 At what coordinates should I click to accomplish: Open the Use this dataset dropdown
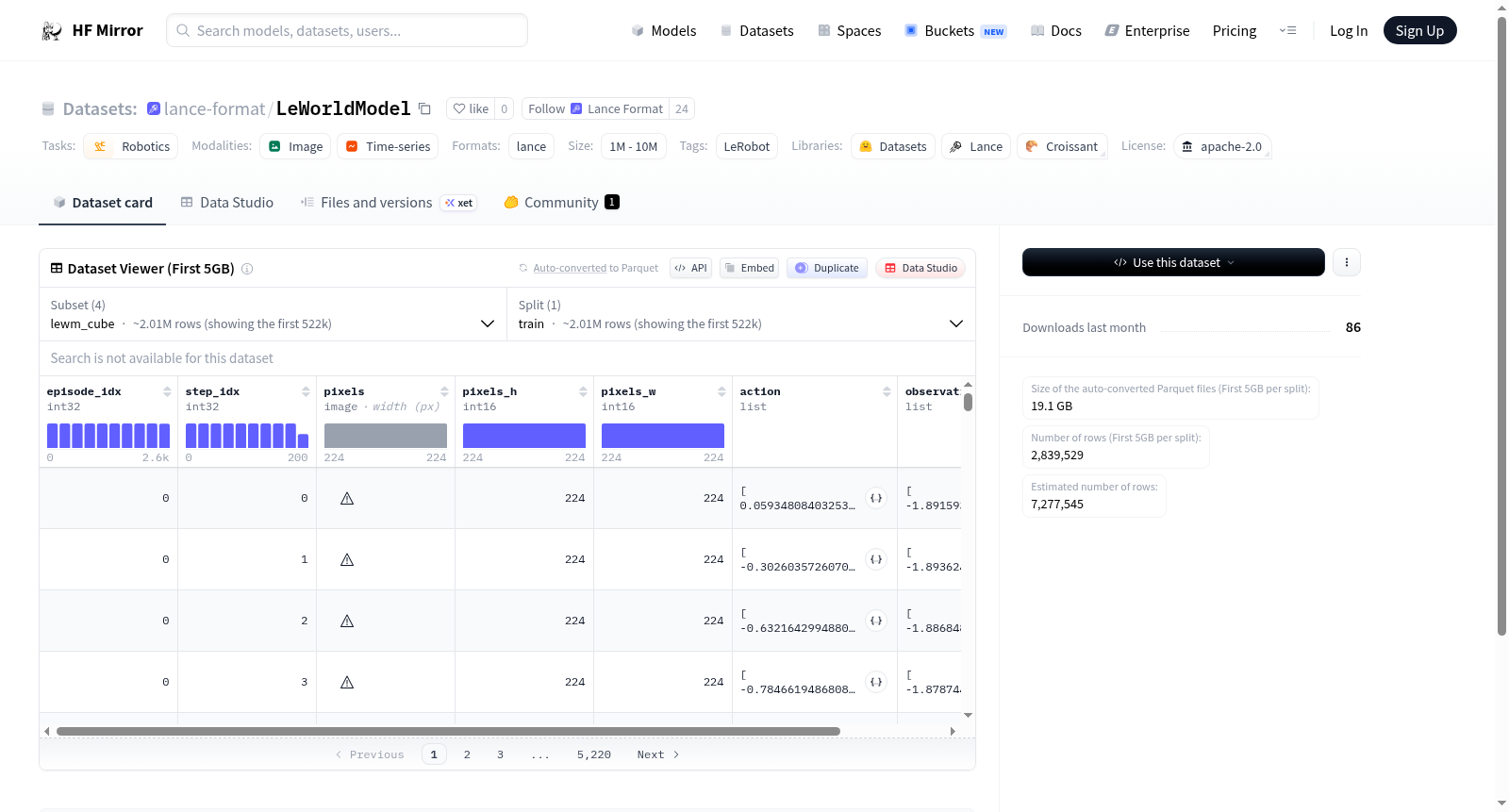1173,262
